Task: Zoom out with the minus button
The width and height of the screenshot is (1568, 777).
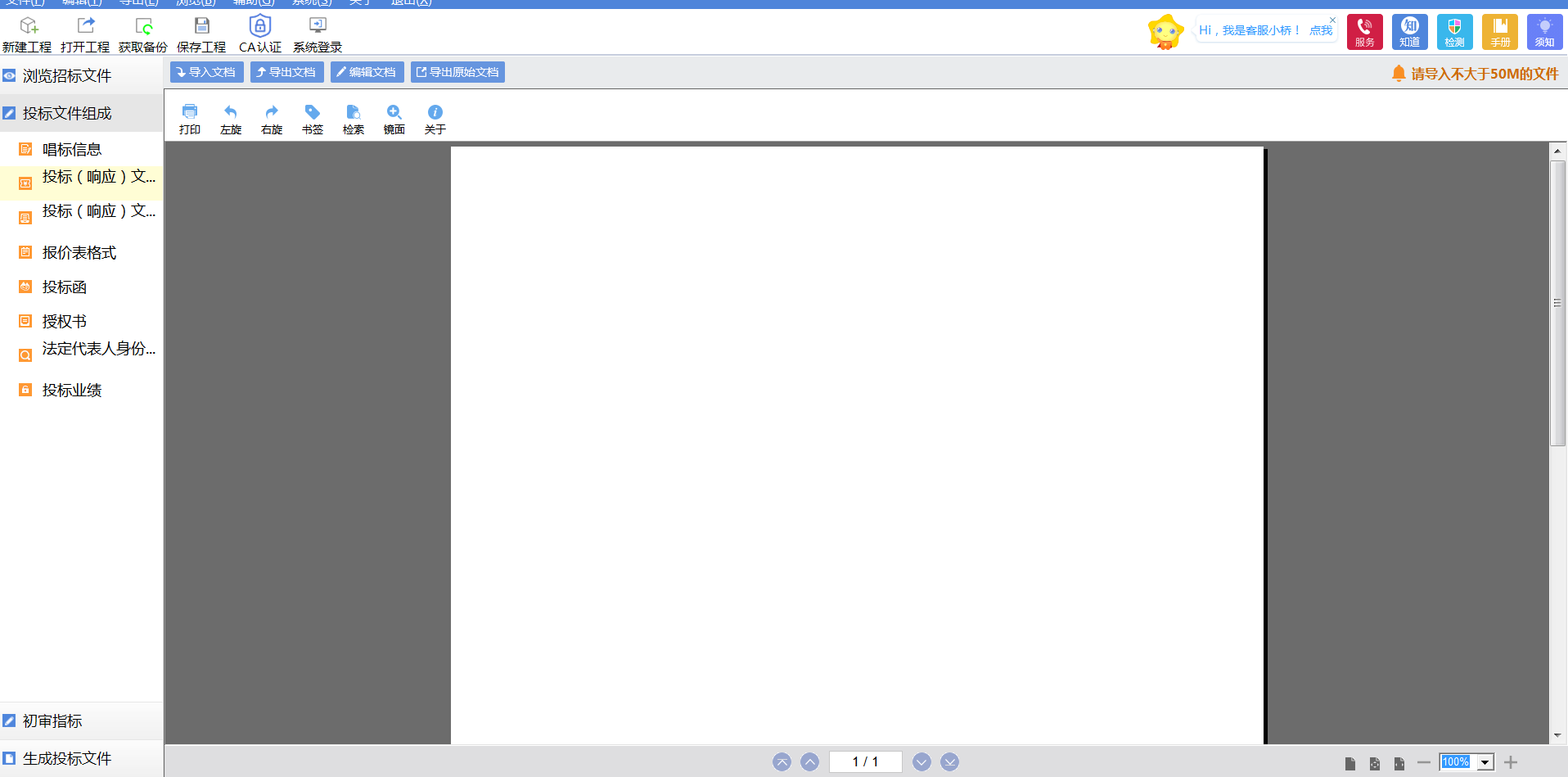Action: 1424,762
